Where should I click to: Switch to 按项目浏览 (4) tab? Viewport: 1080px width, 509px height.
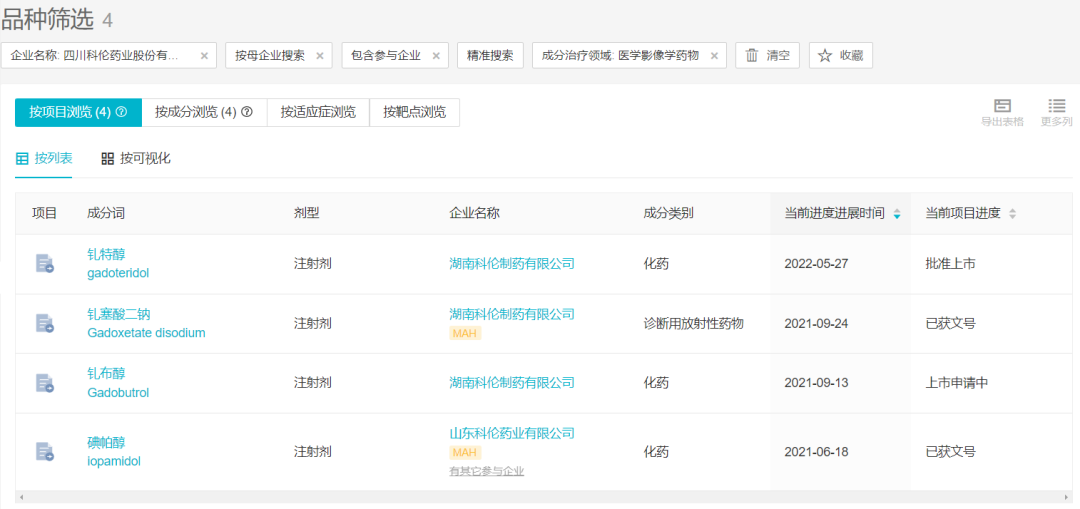point(78,112)
